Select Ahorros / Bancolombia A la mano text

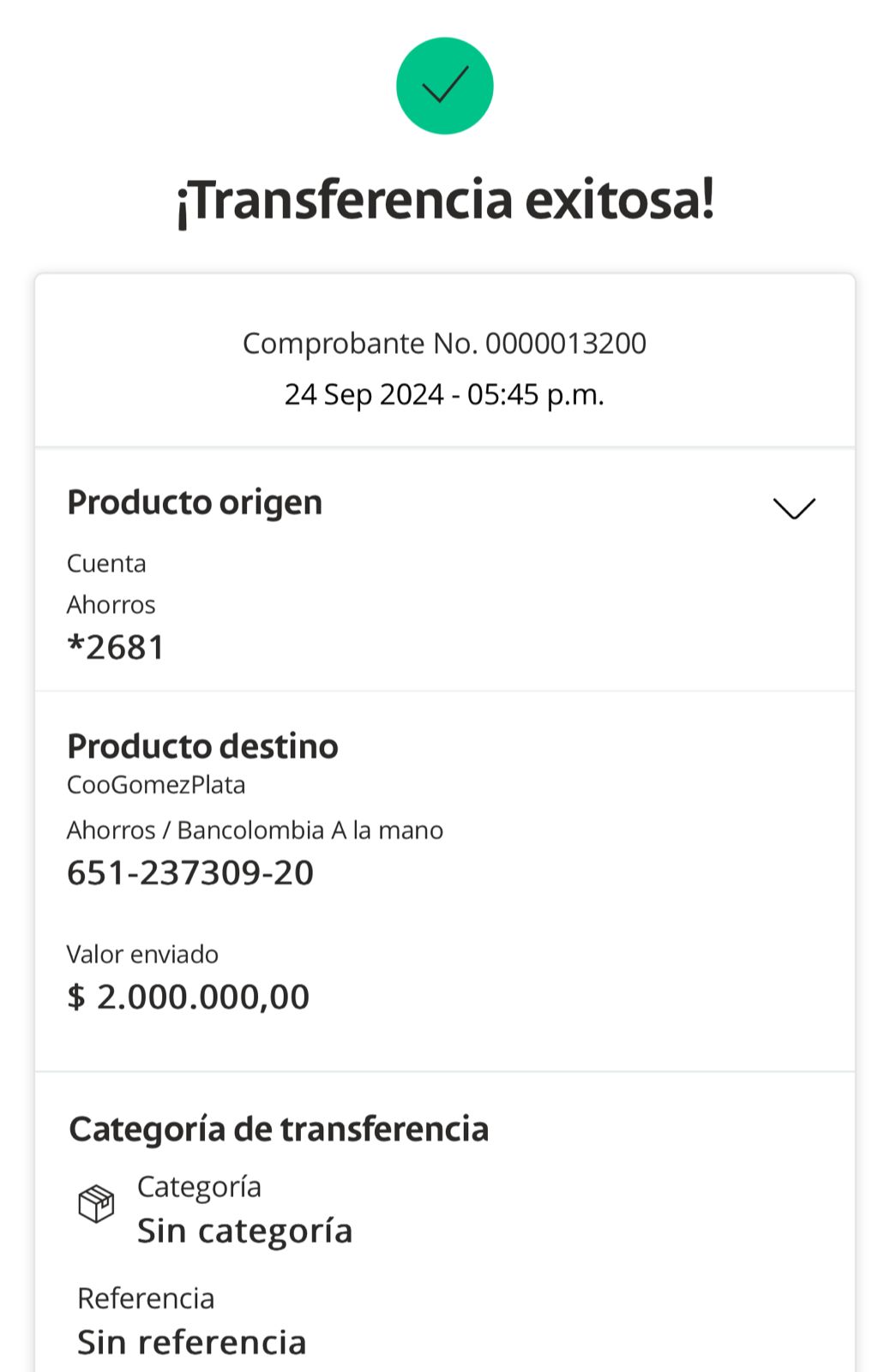pos(255,830)
